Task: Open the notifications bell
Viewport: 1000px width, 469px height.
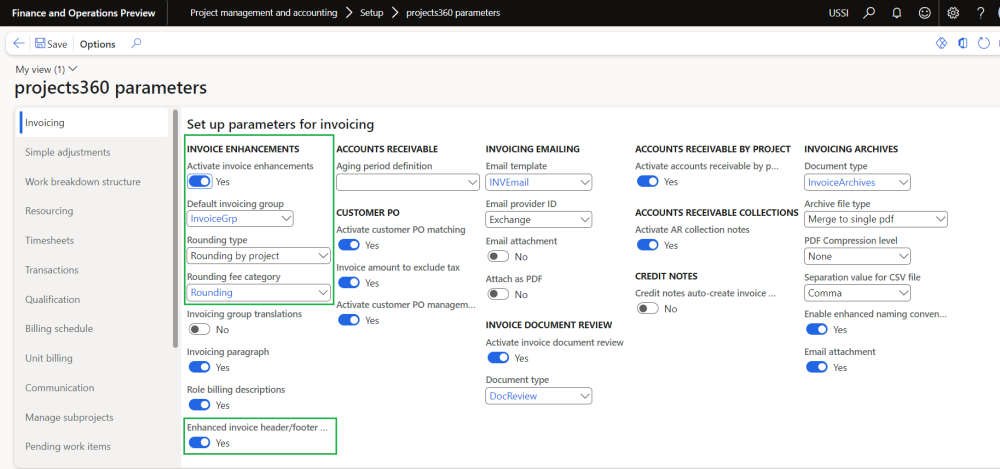Action: tap(897, 13)
